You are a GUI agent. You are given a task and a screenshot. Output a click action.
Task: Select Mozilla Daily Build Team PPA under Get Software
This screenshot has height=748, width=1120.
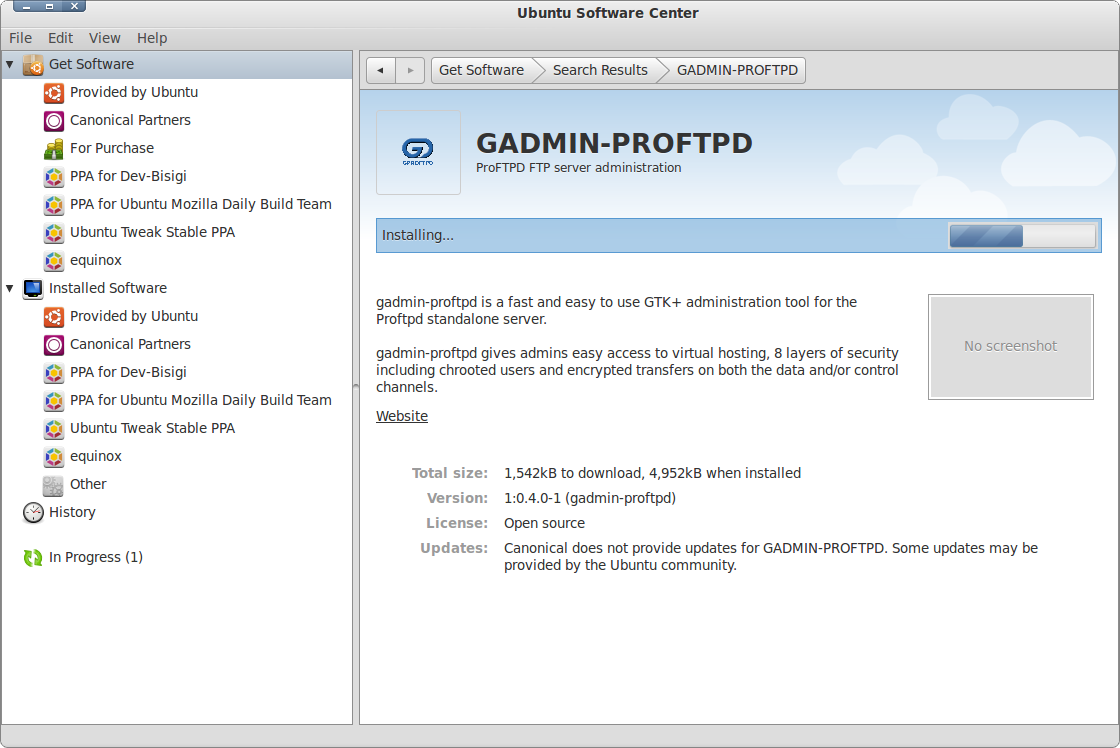(201, 204)
